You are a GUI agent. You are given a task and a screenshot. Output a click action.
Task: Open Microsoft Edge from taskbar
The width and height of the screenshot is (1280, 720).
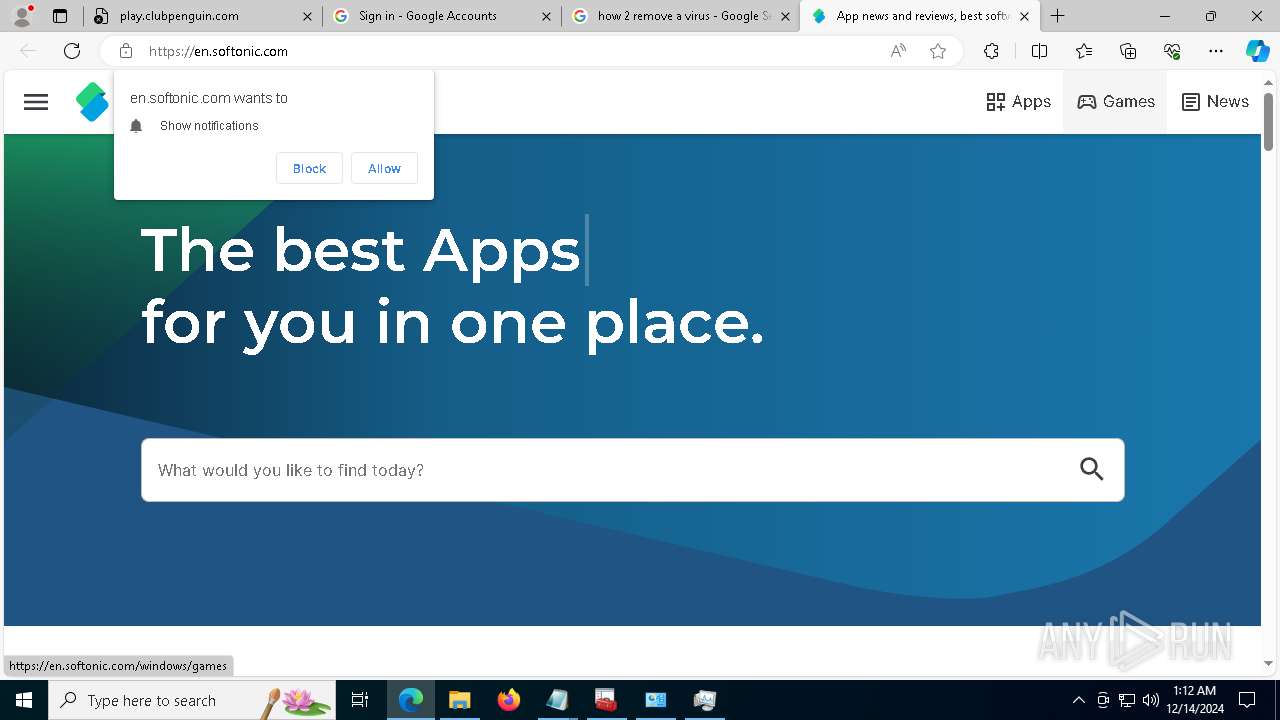(x=411, y=700)
